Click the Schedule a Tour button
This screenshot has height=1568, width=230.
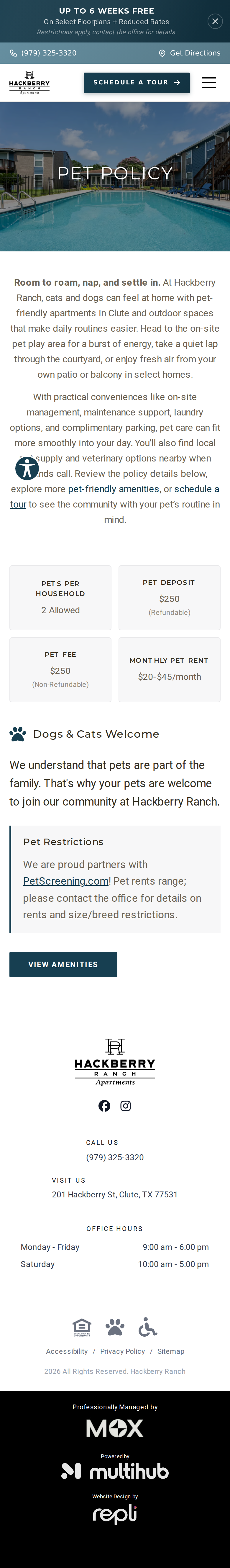137,83
